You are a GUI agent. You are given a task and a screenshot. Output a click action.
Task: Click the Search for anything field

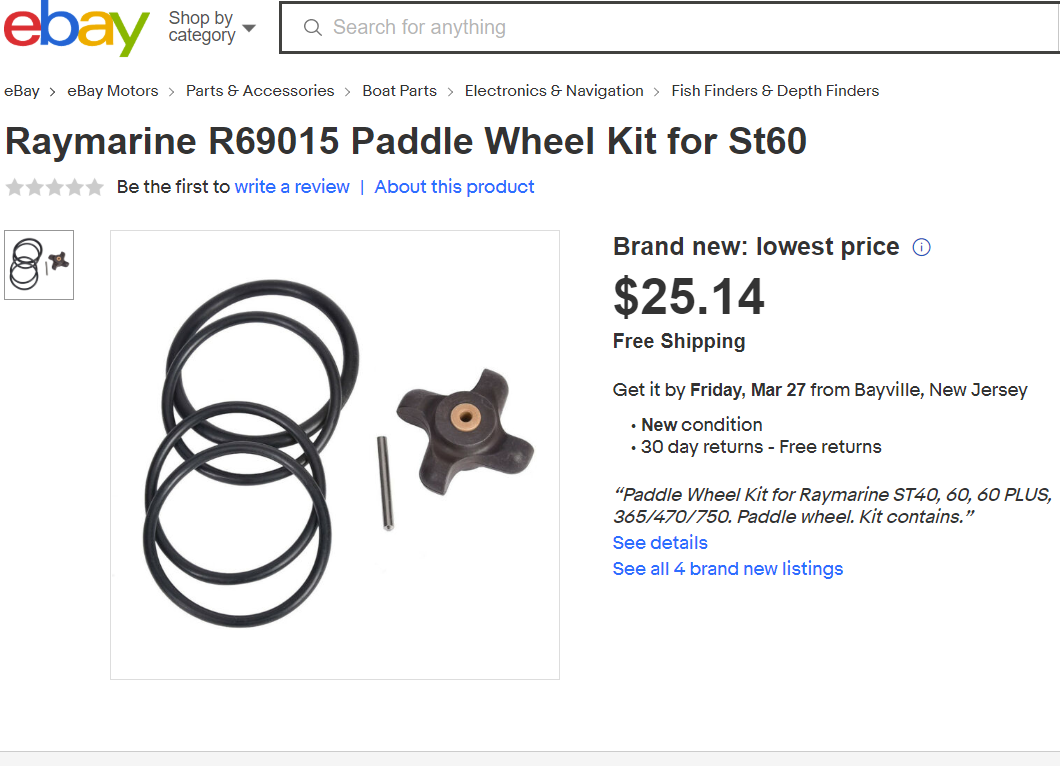coord(670,28)
